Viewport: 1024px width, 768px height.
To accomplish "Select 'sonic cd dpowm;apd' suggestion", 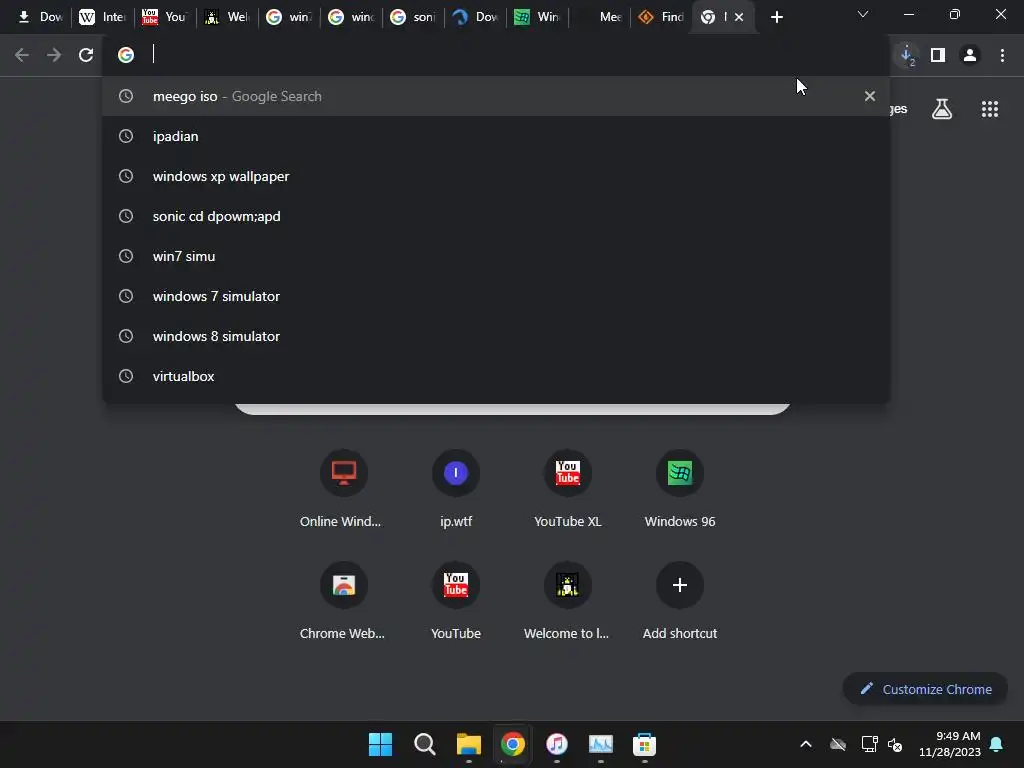I will point(496,216).
